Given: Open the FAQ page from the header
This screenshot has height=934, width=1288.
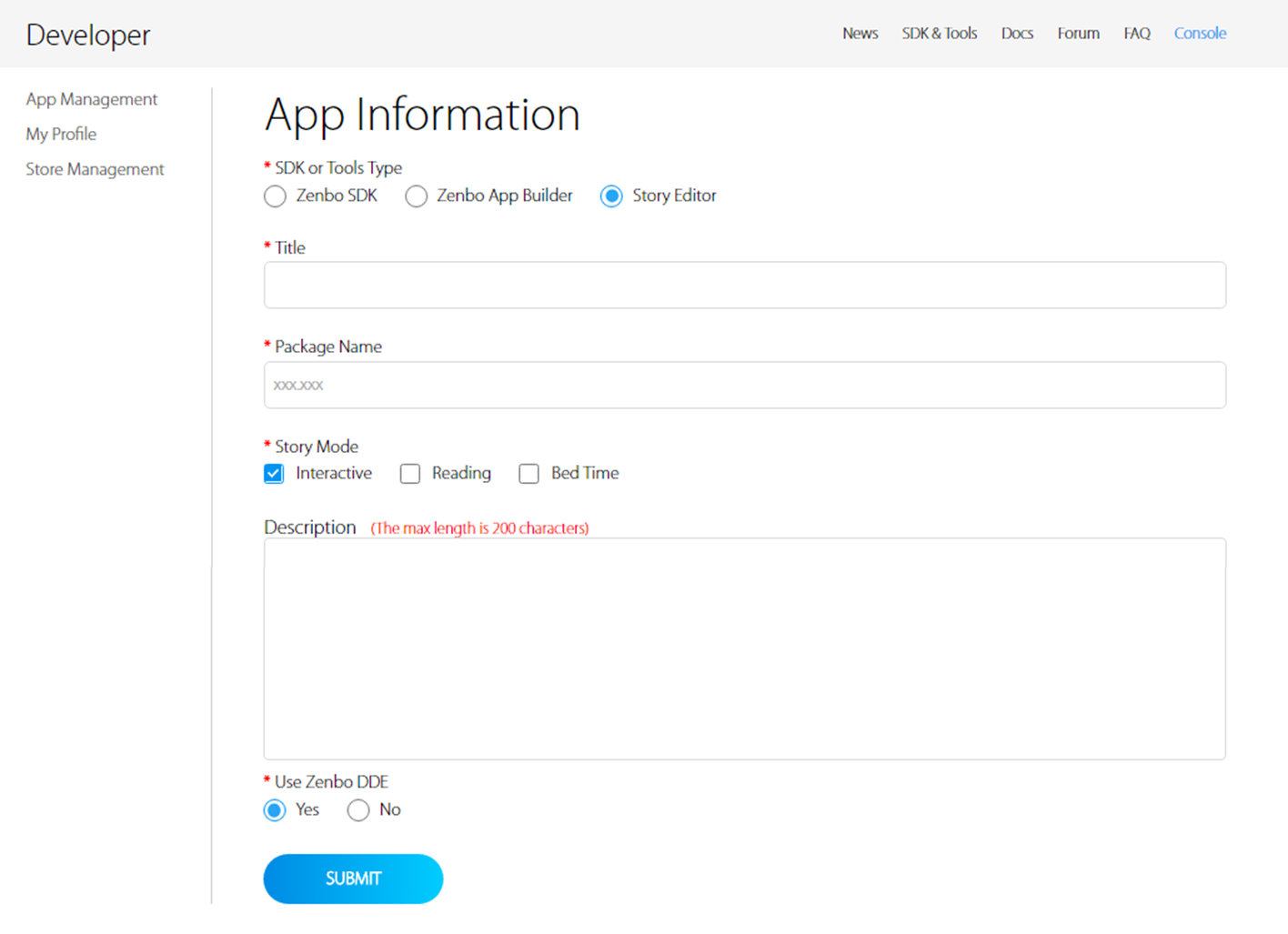Looking at the screenshot, I should [x=1137, y=34].
